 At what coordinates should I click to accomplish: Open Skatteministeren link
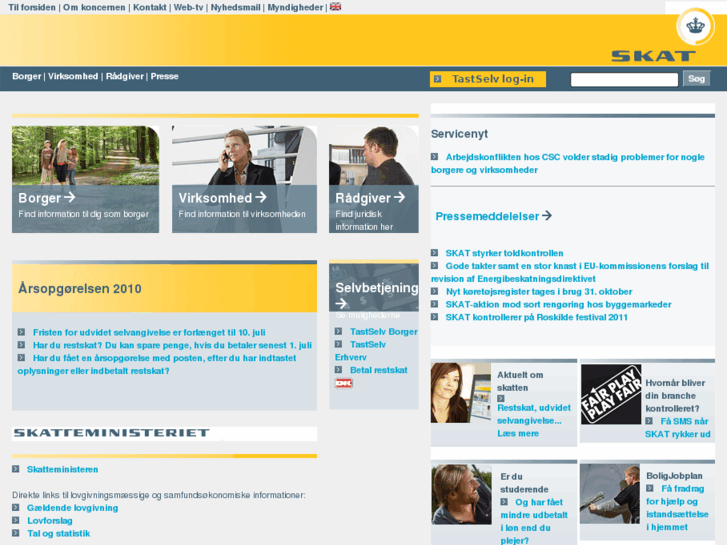point(62,469)
